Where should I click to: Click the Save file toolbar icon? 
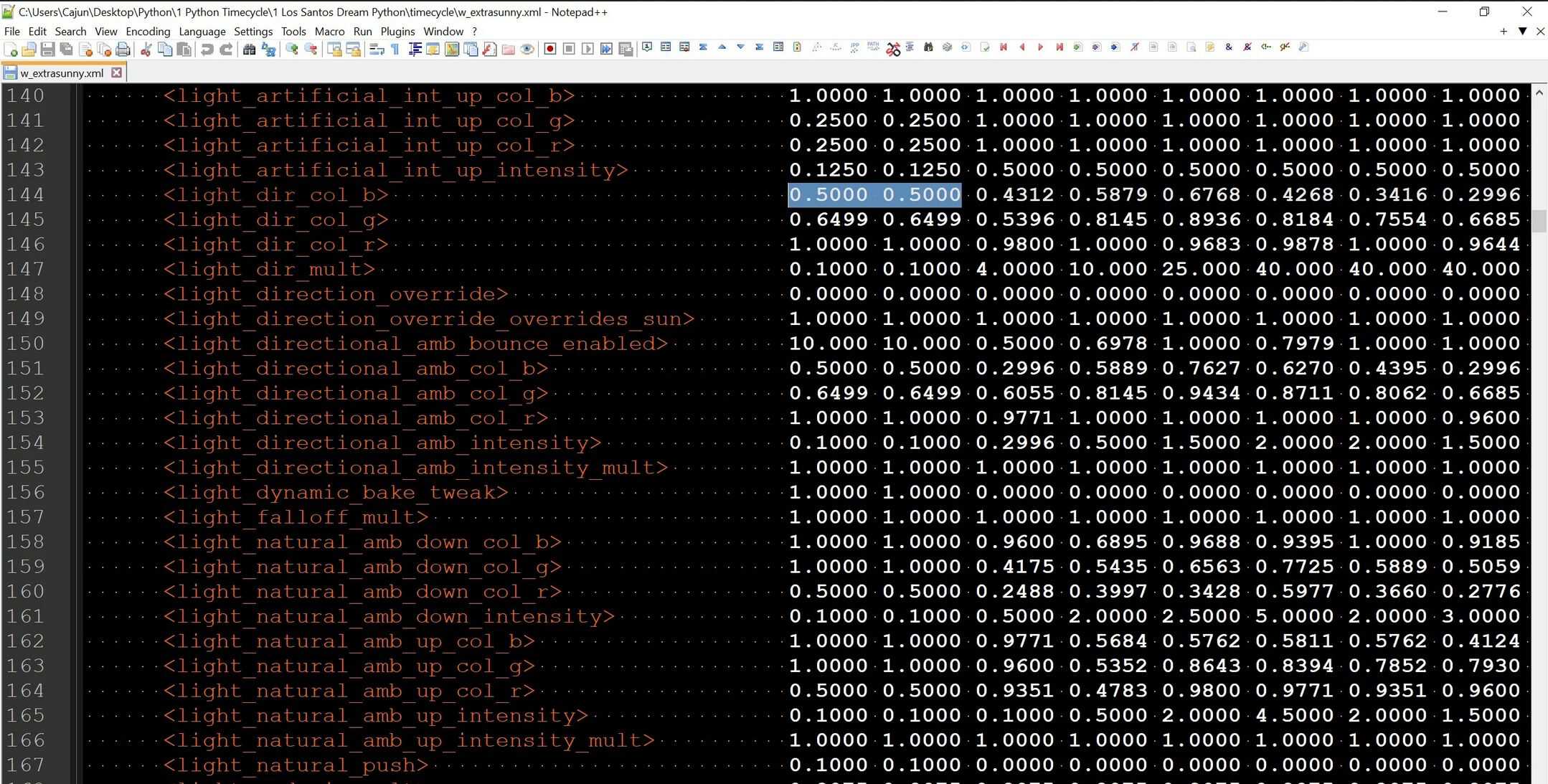(x=47, y=49)
